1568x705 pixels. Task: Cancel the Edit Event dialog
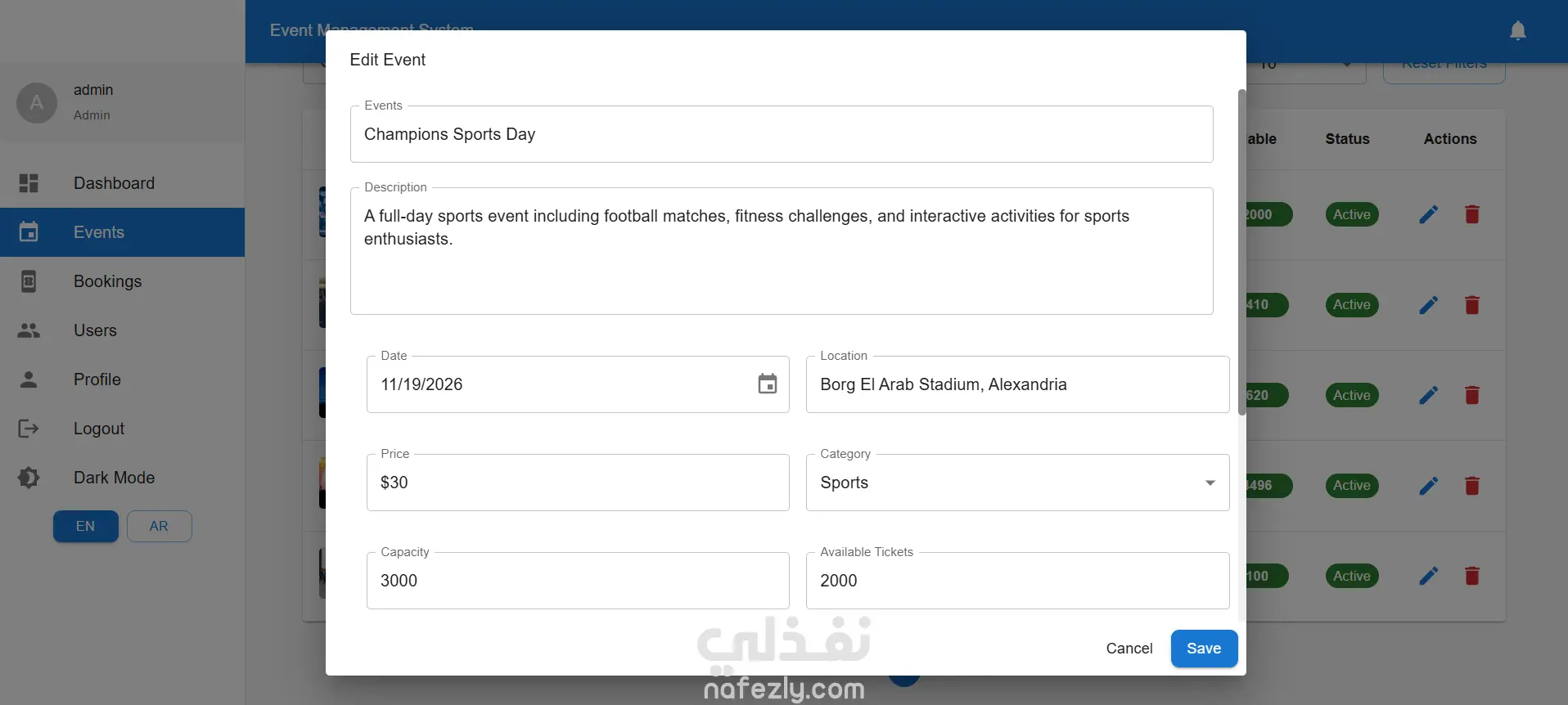1129,649
